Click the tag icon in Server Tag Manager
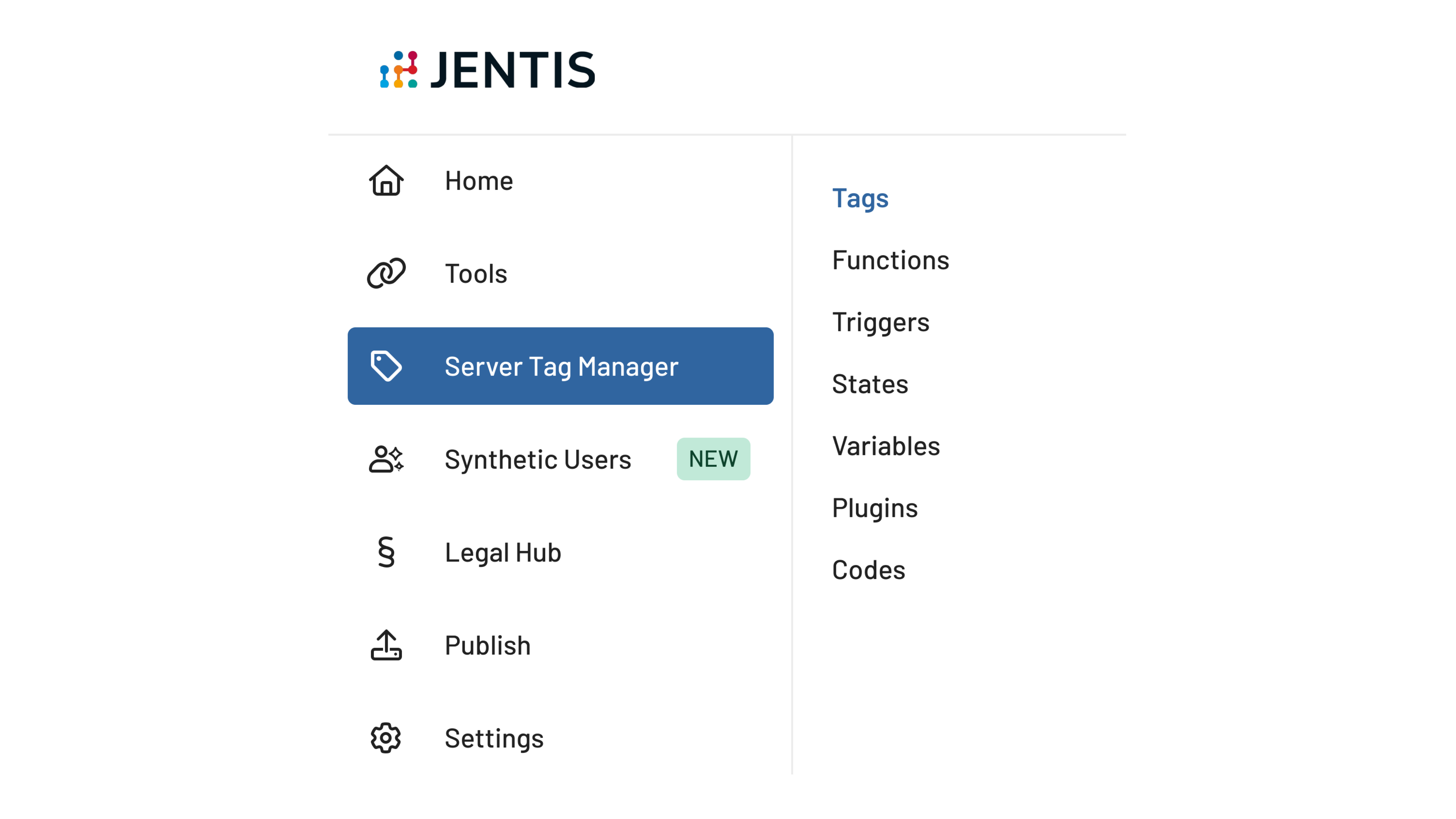Screen dimensions: 1456x819 click(x=386, y=366)
